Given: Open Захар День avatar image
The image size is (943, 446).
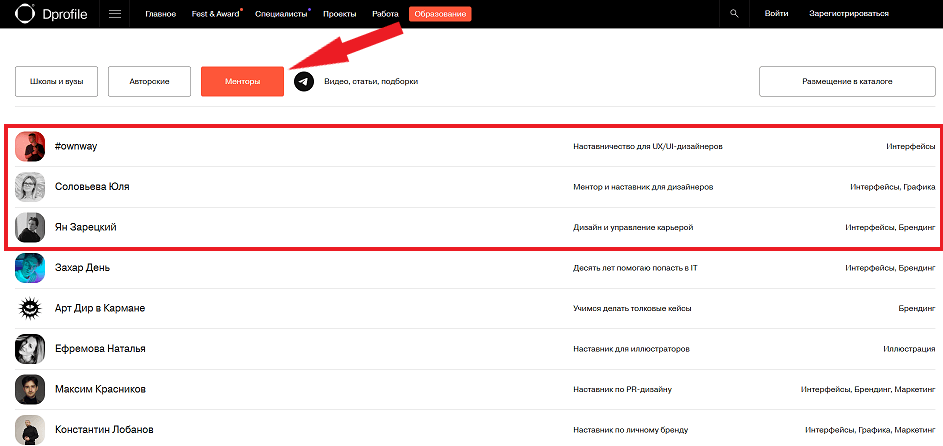Looking at the screenshot, I should click(x=30, y=267).
